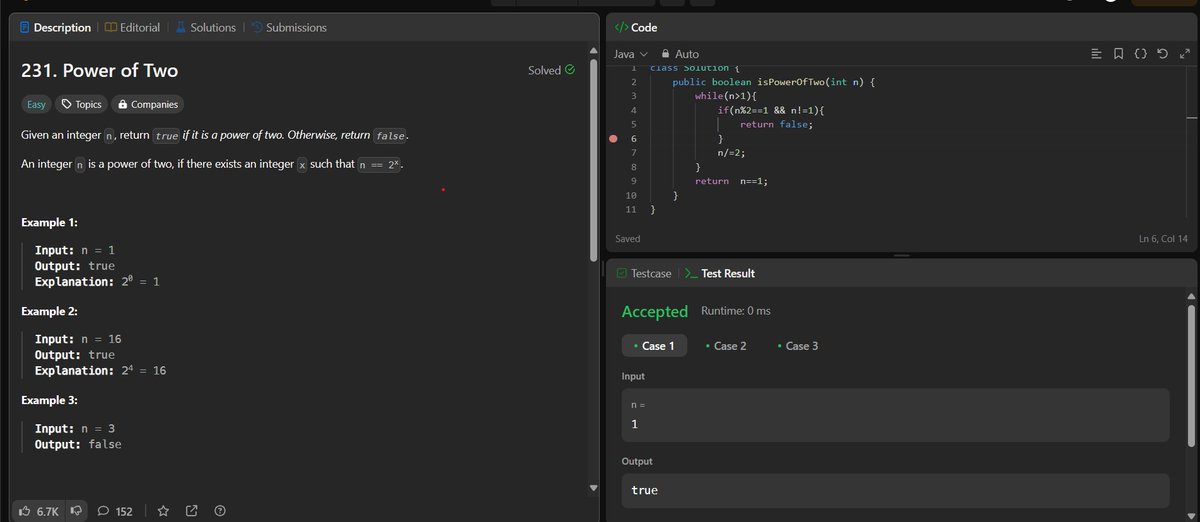Click the lock icon beside Auto
The height and width of the screenshot is (522, 1200).
pyautogui.click(x=666, y=53)
